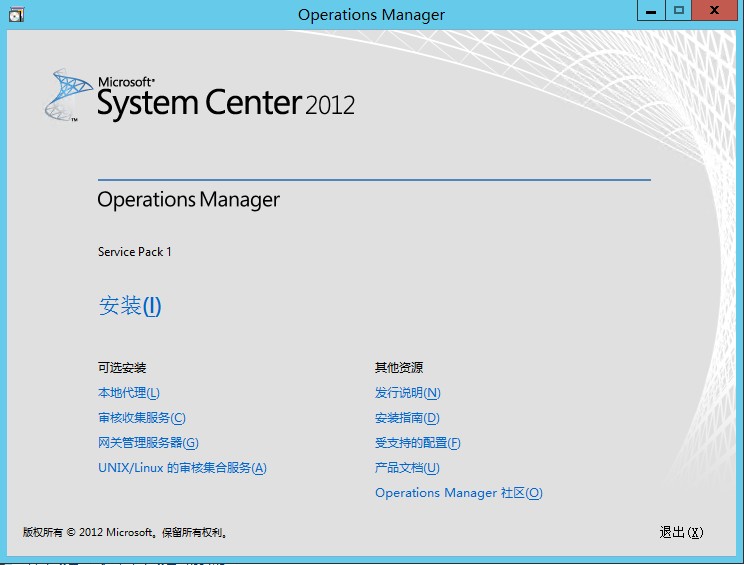
Task: Click the 其他资源 heading text
Action: tap(399, 368)
